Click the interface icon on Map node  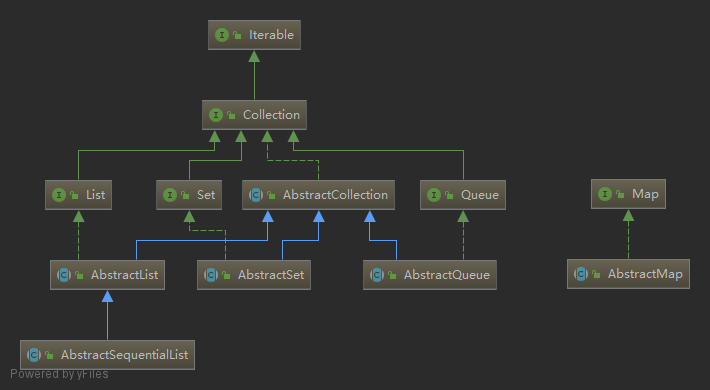click(605, 194)
